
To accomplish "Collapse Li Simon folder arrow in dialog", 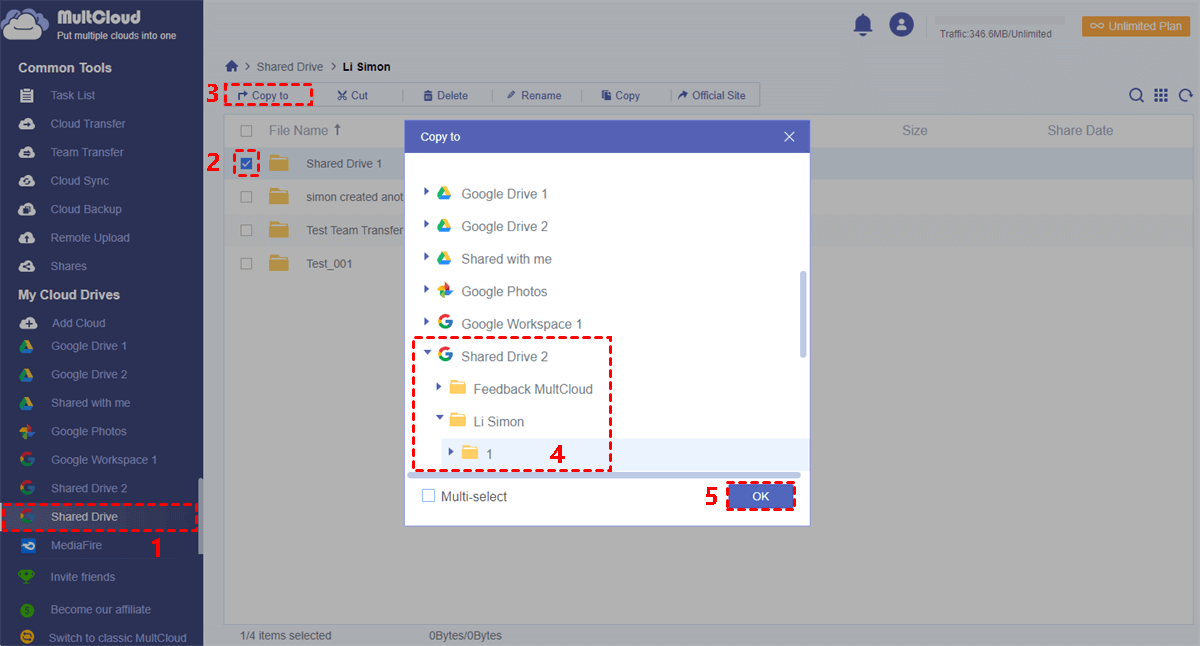I will pyautogui.click(x=440, y=418).
